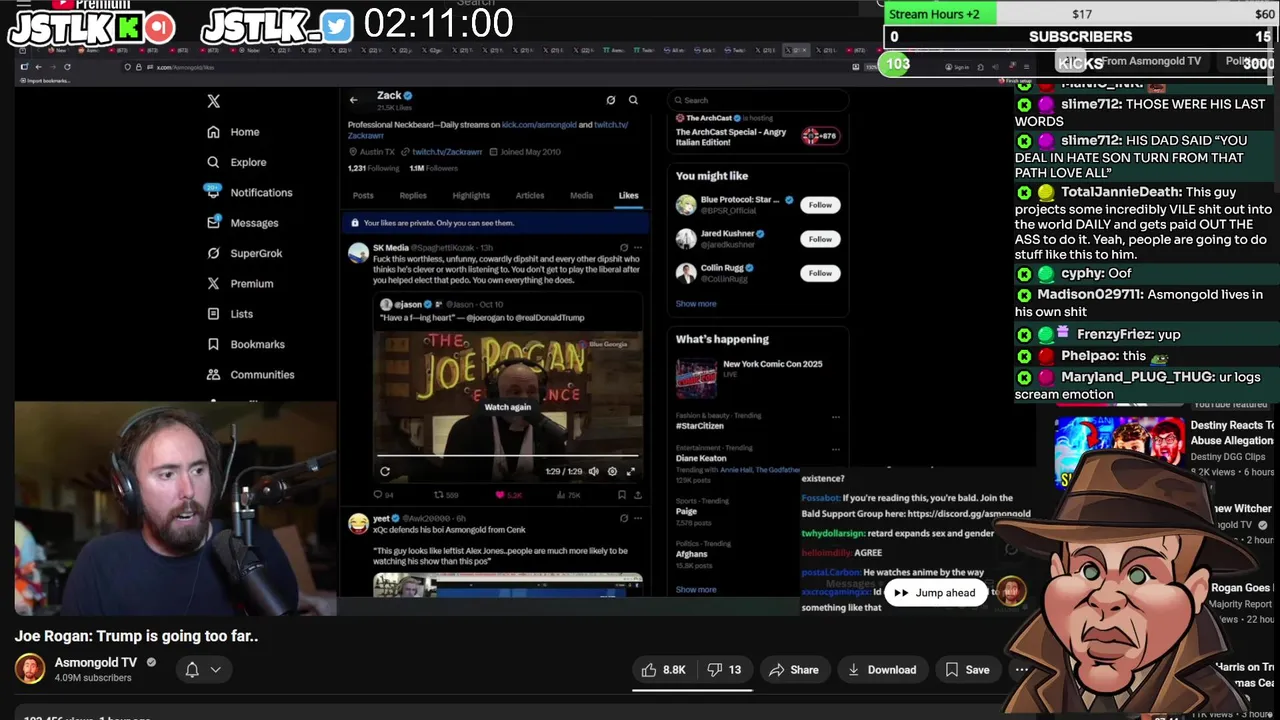Open Premium in X sidebar

(x=240, y=284)
